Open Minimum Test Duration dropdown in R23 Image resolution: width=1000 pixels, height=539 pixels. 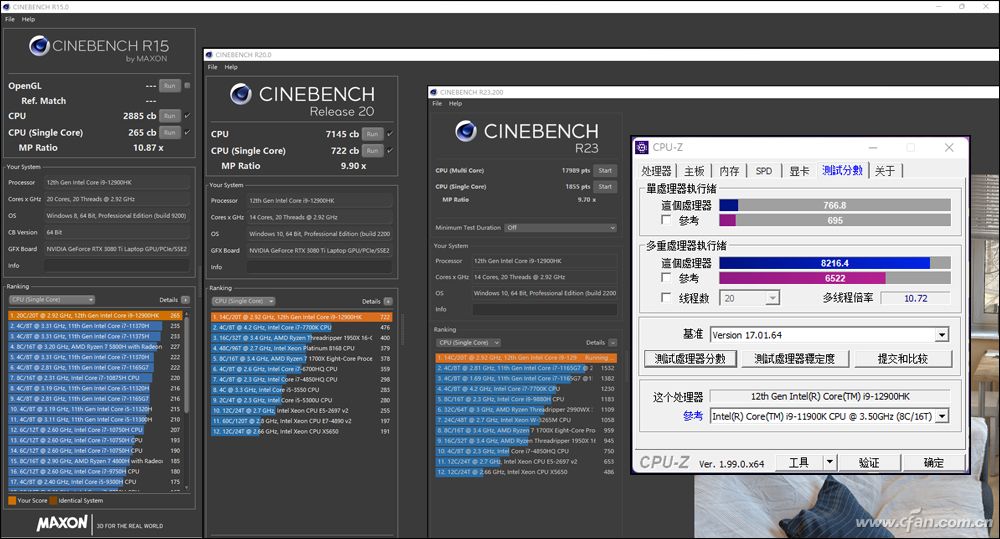click(561, 228)
